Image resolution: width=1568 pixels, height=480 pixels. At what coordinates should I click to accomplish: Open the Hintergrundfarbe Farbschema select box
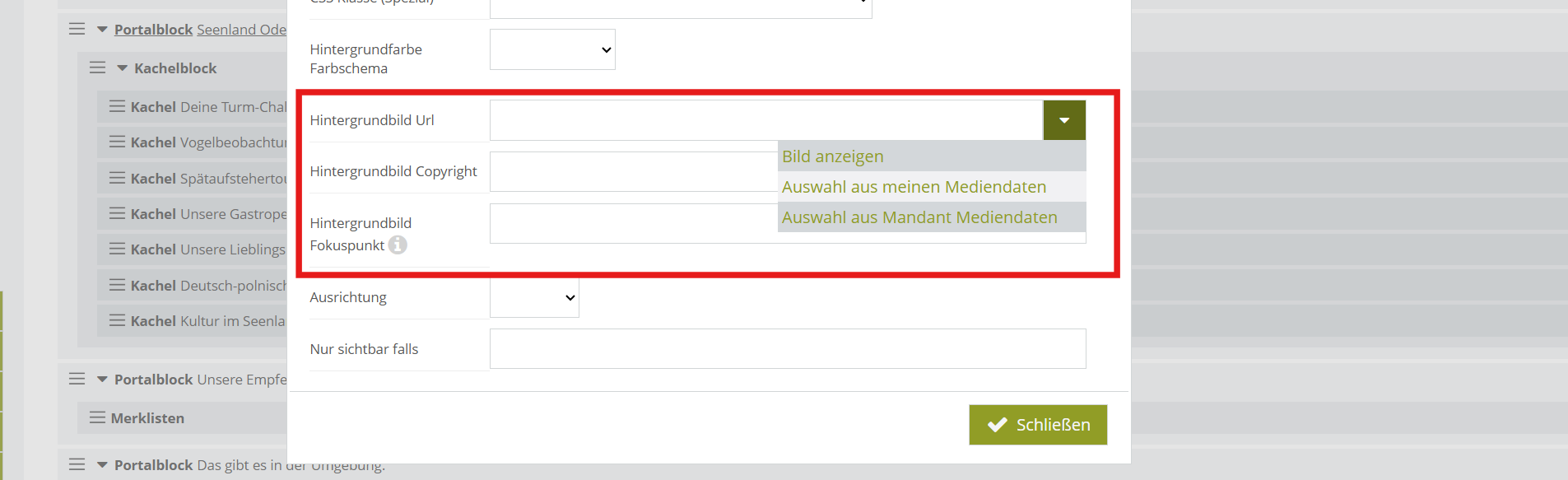click(552, 49)
